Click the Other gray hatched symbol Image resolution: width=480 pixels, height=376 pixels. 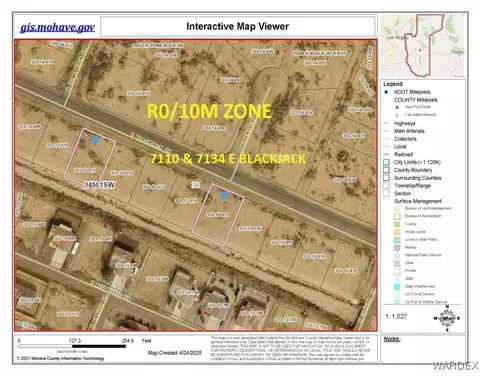[397, 263]
